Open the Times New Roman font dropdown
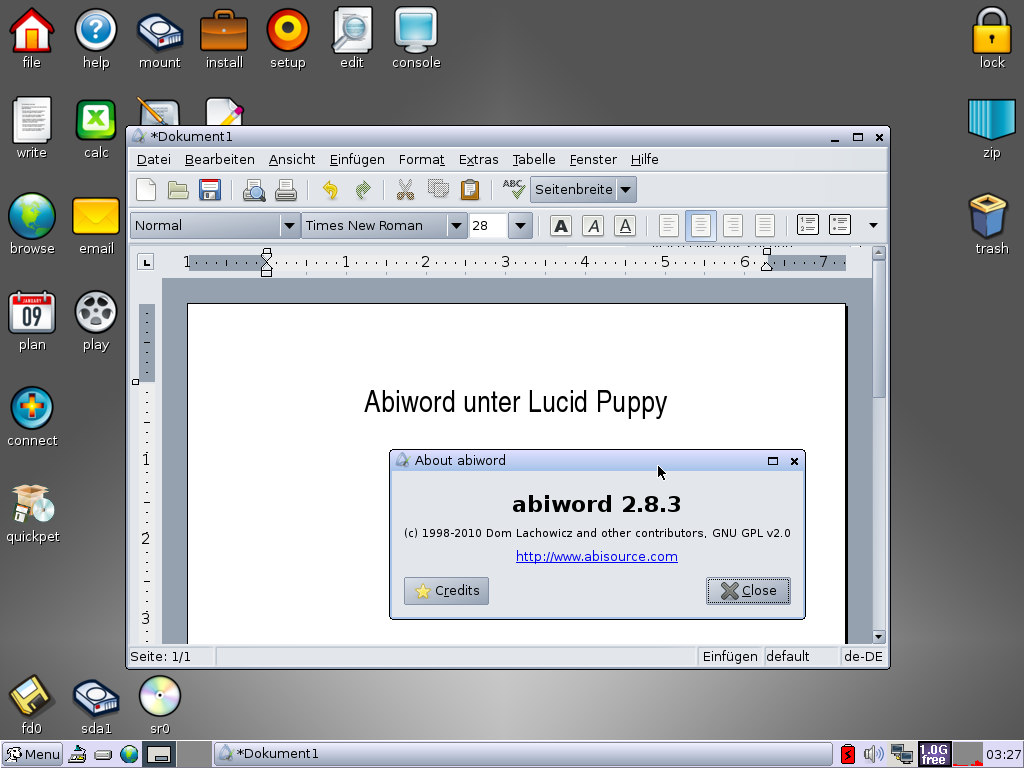This screenshot has width=1024, height=768. [x=456, y=226]
